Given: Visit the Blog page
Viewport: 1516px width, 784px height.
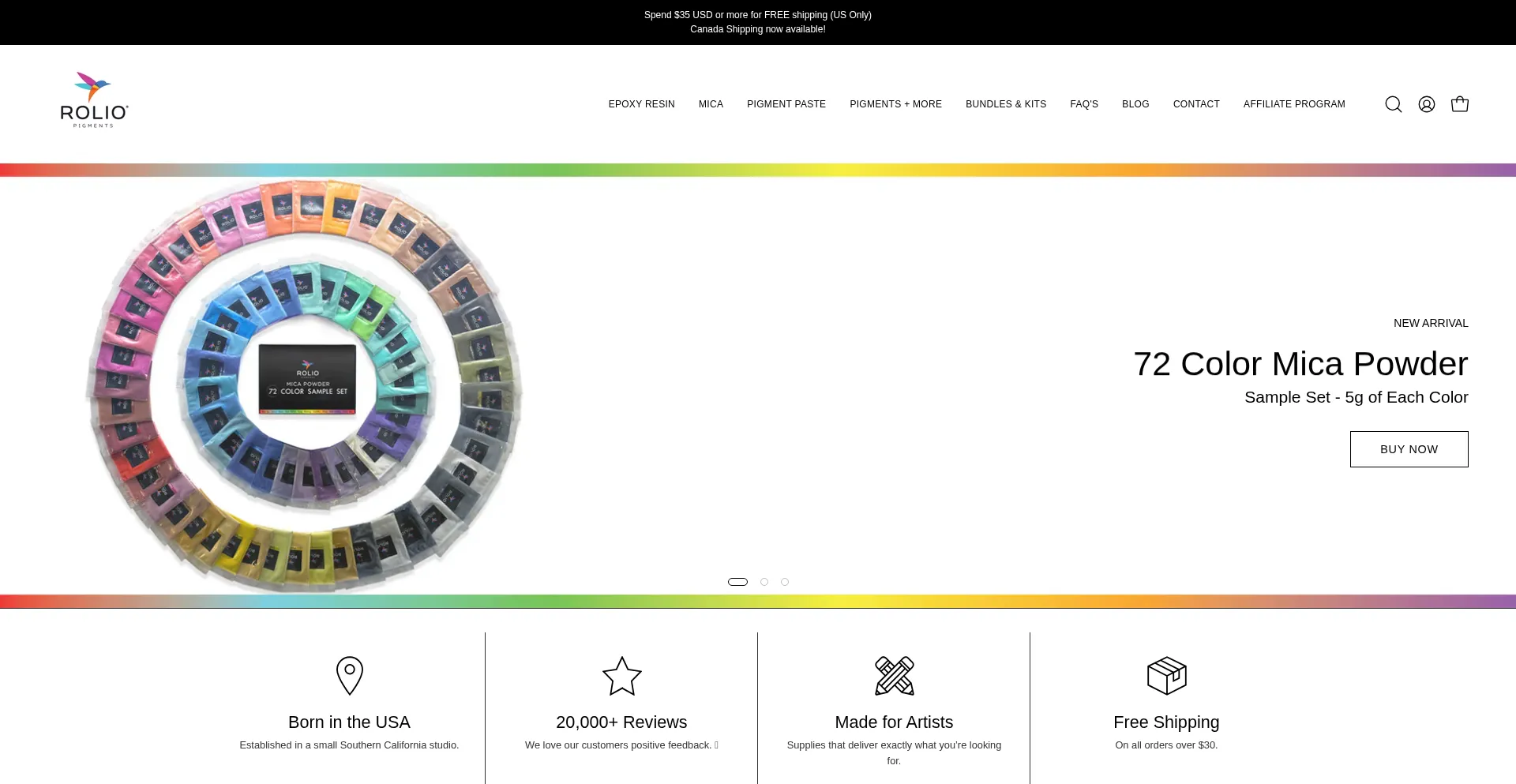Looking at the screenshot, I should click(x=1135, y=104).
